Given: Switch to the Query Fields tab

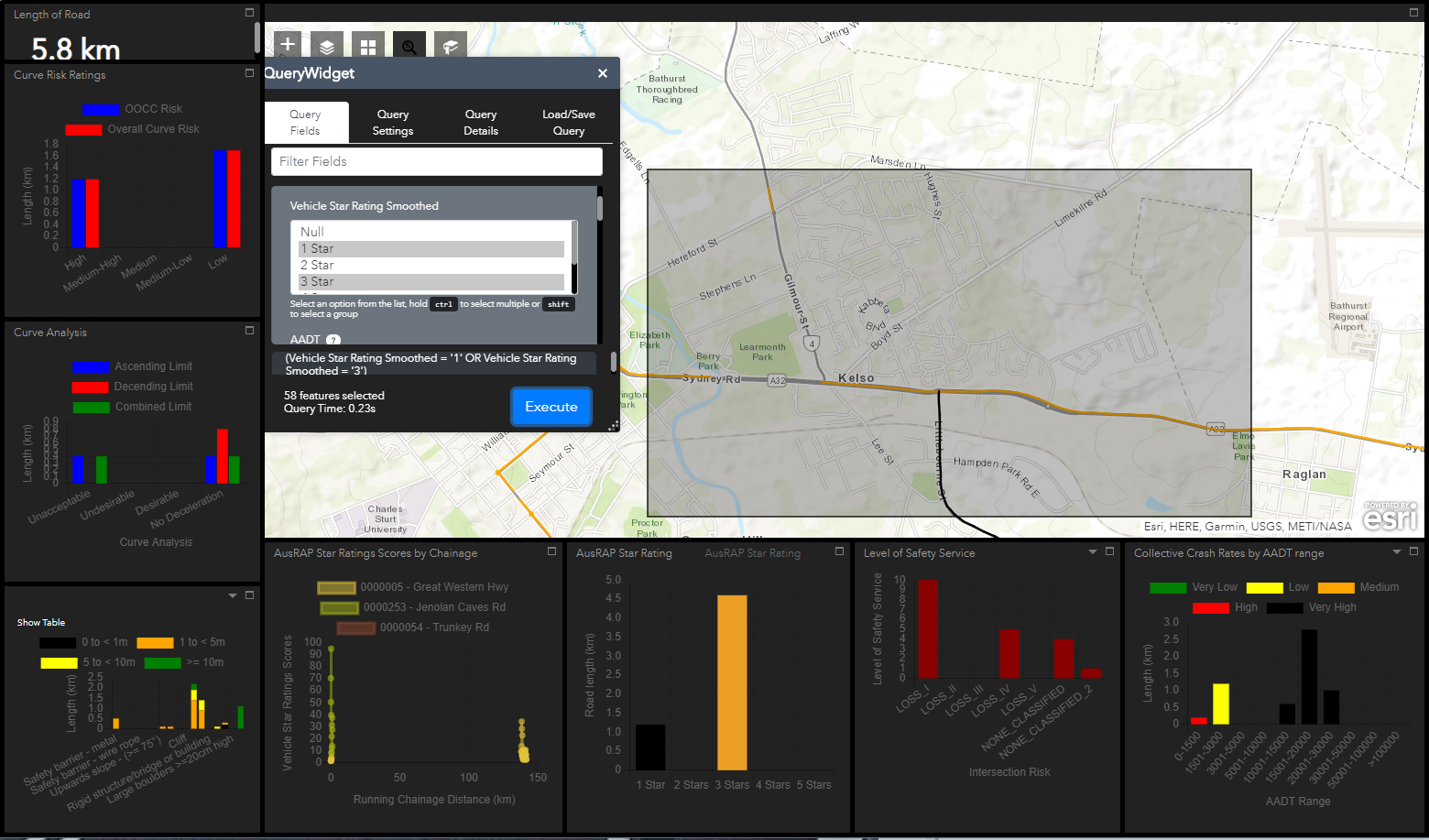Looking at the screenshot, I should click(306, 123).
